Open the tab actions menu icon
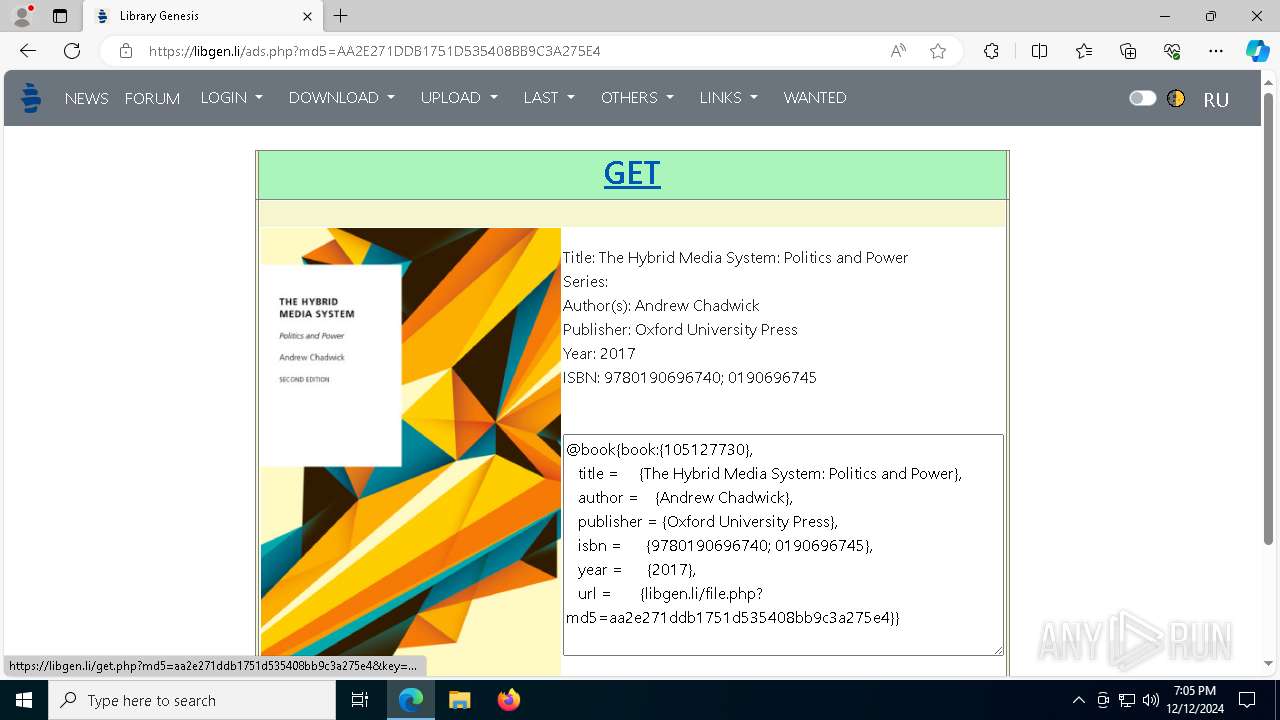1280x720 pixels. pos(60,16)
